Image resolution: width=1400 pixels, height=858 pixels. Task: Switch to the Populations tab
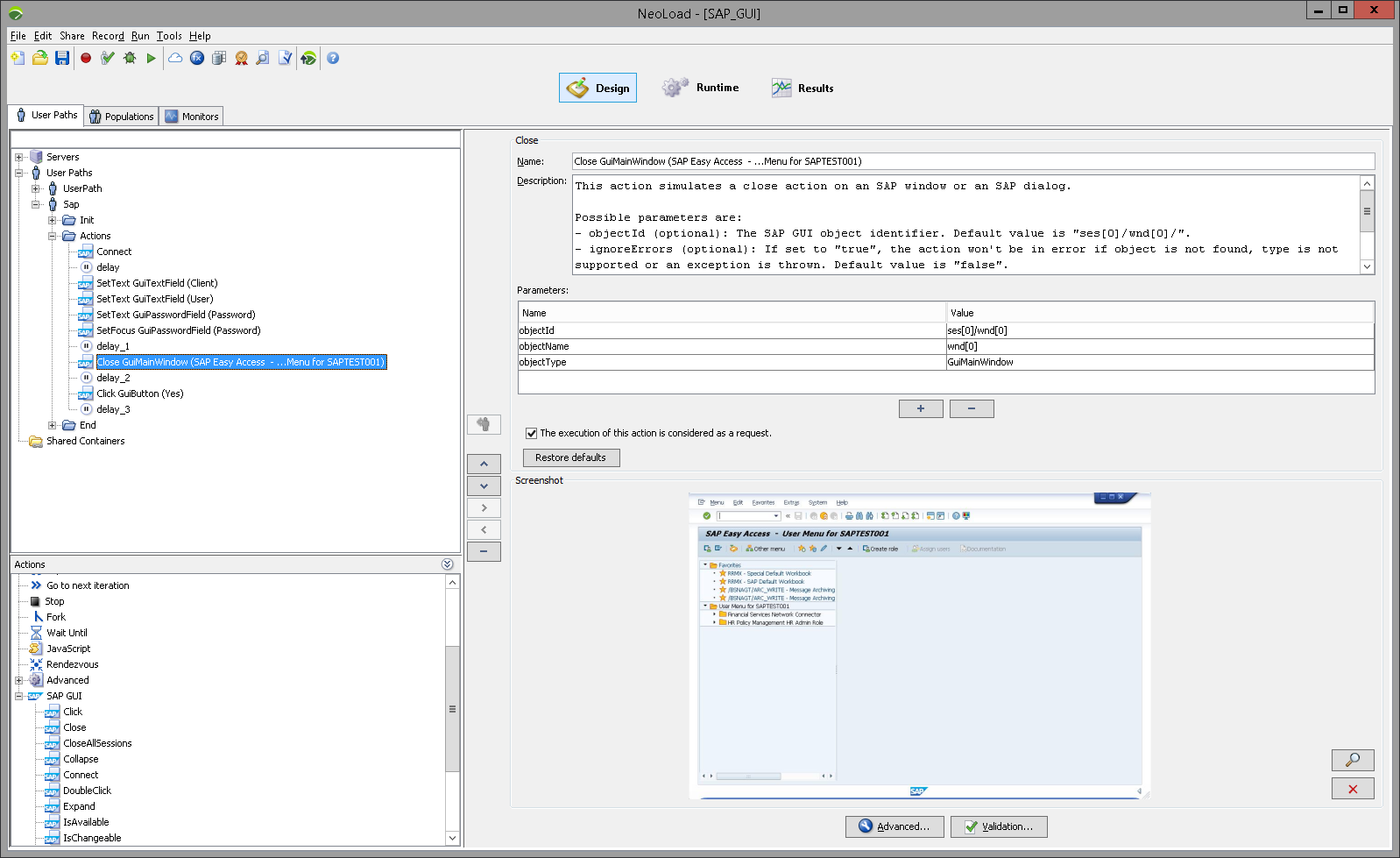[121, 117]
